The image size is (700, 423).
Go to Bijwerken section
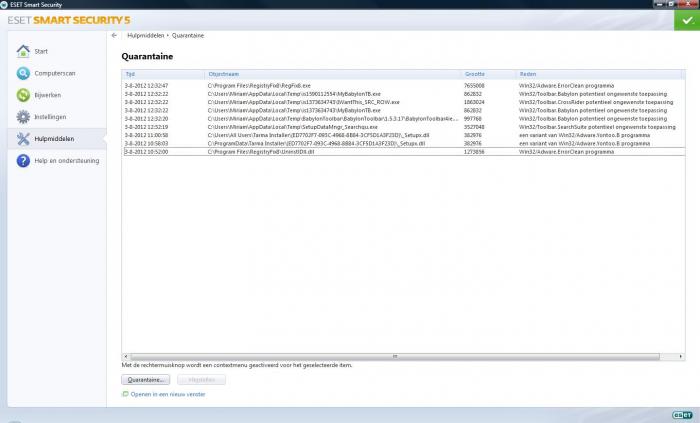tap(48, 95)
